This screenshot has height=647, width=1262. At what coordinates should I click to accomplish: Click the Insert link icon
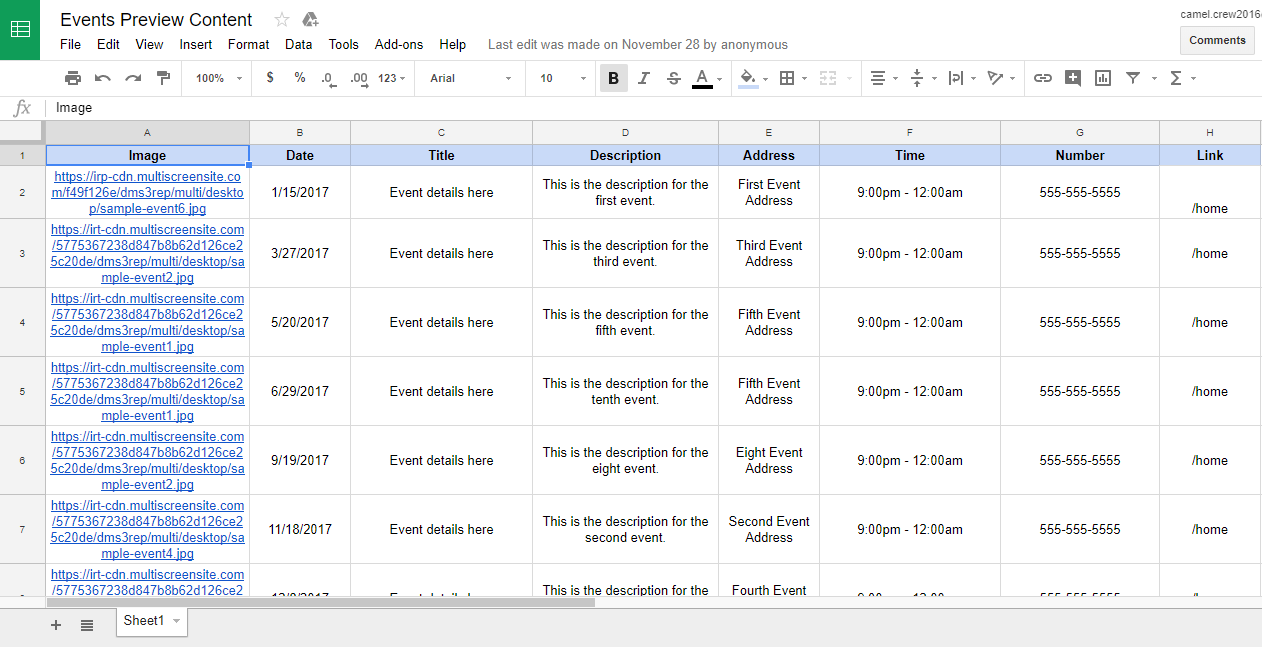pos(1043,78)
